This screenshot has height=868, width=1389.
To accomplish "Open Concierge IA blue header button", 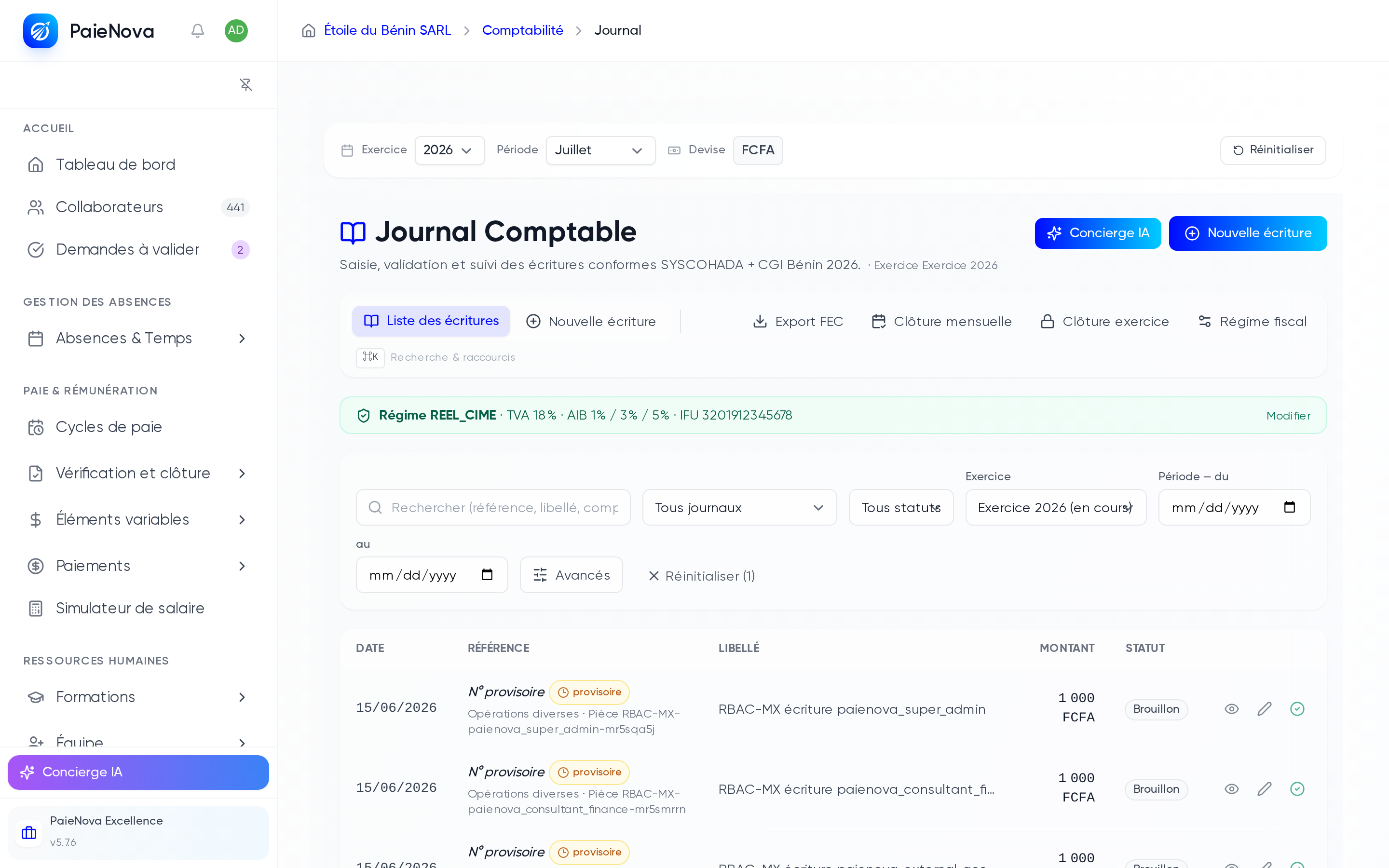I will 1097,233.
